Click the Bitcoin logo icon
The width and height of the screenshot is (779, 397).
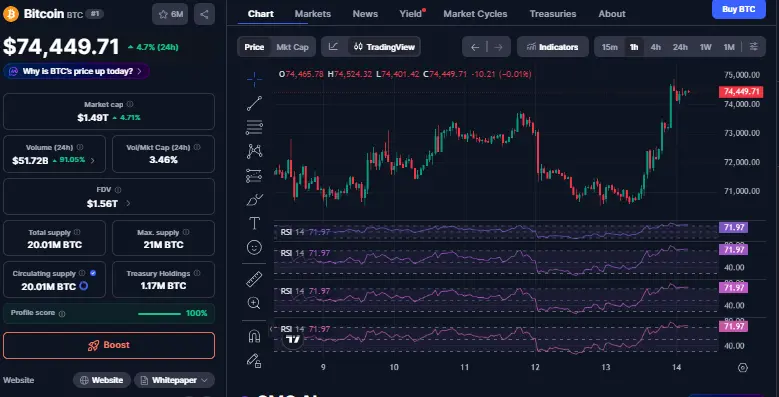tap(10, 14)
